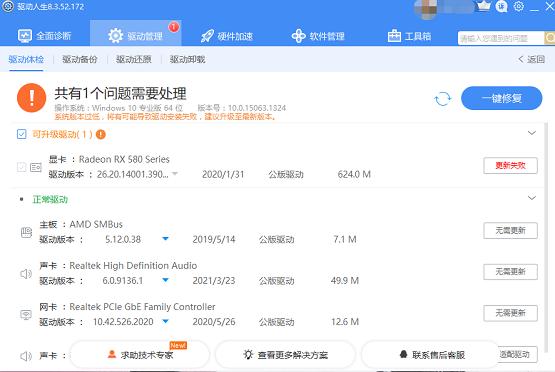Open the 工具箱 tab

click(409, 36)
